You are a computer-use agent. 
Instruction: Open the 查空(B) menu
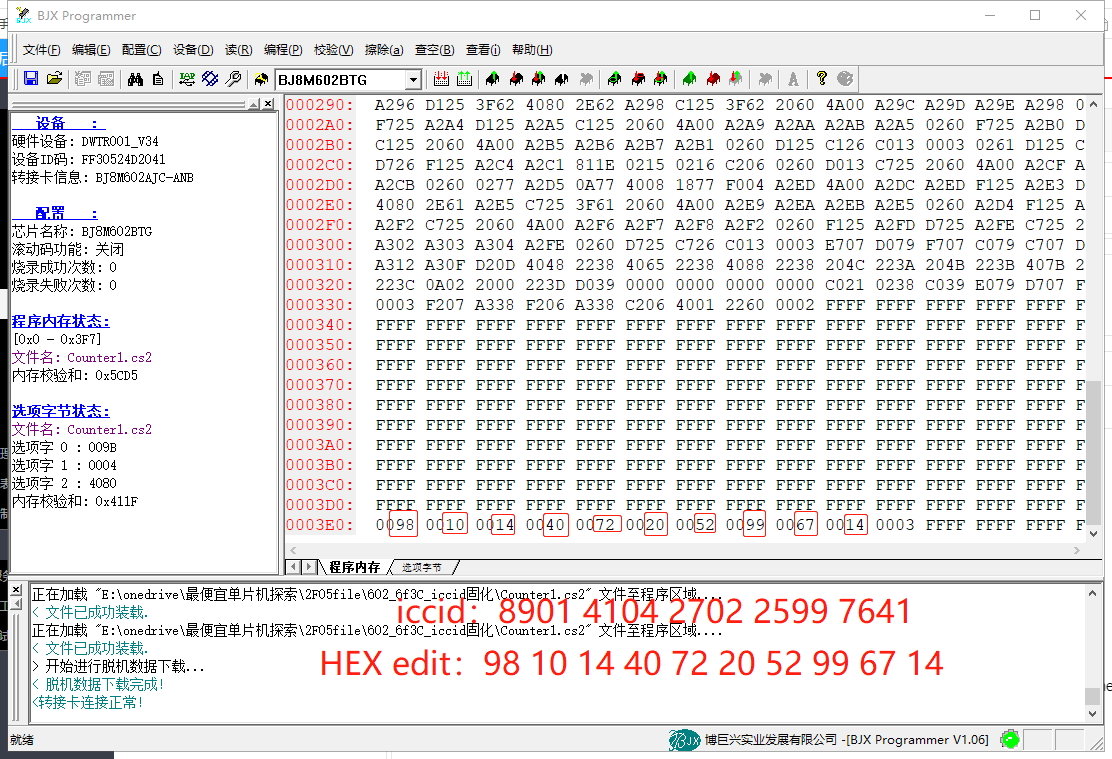pyautogui.click(x=434, y=50)
